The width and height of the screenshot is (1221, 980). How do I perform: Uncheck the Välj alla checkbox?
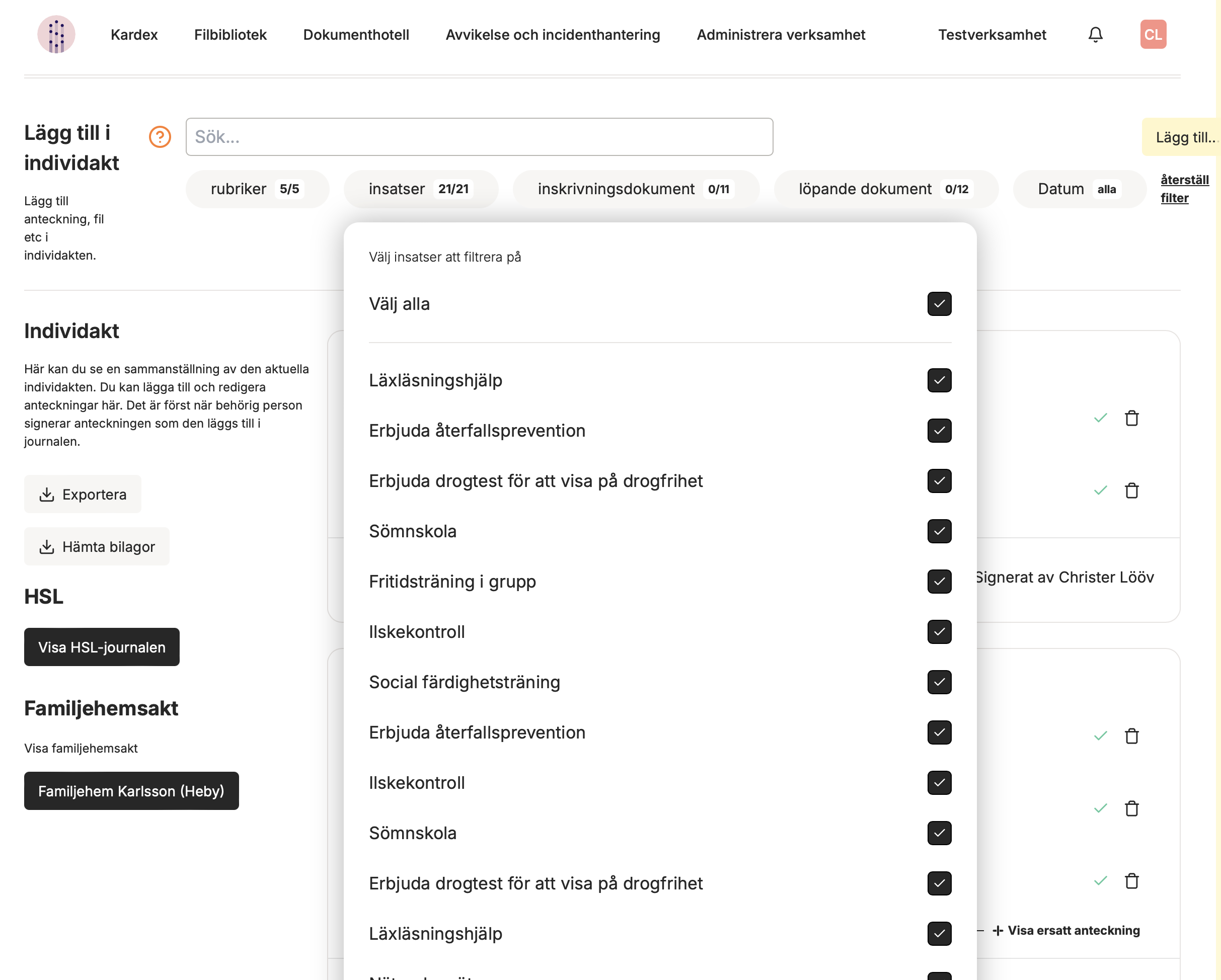(x=939, y=304)
